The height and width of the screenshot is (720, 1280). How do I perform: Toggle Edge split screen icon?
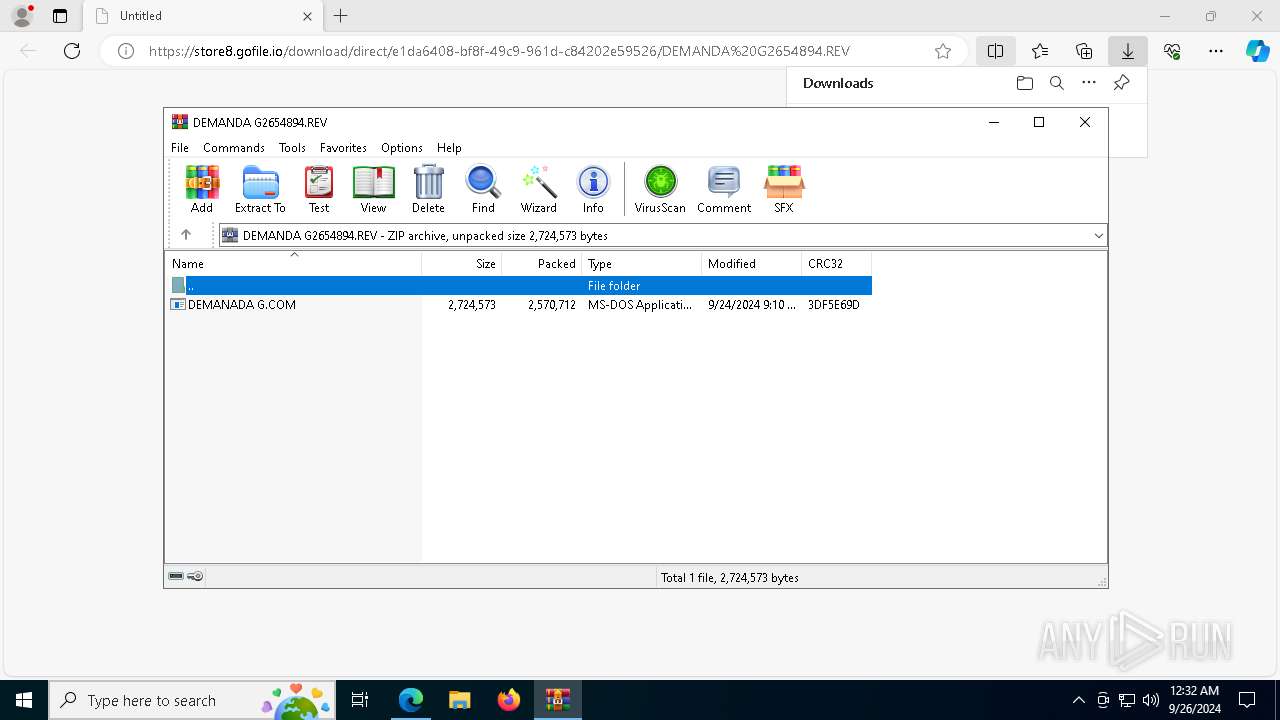click(x=996, y=51)
